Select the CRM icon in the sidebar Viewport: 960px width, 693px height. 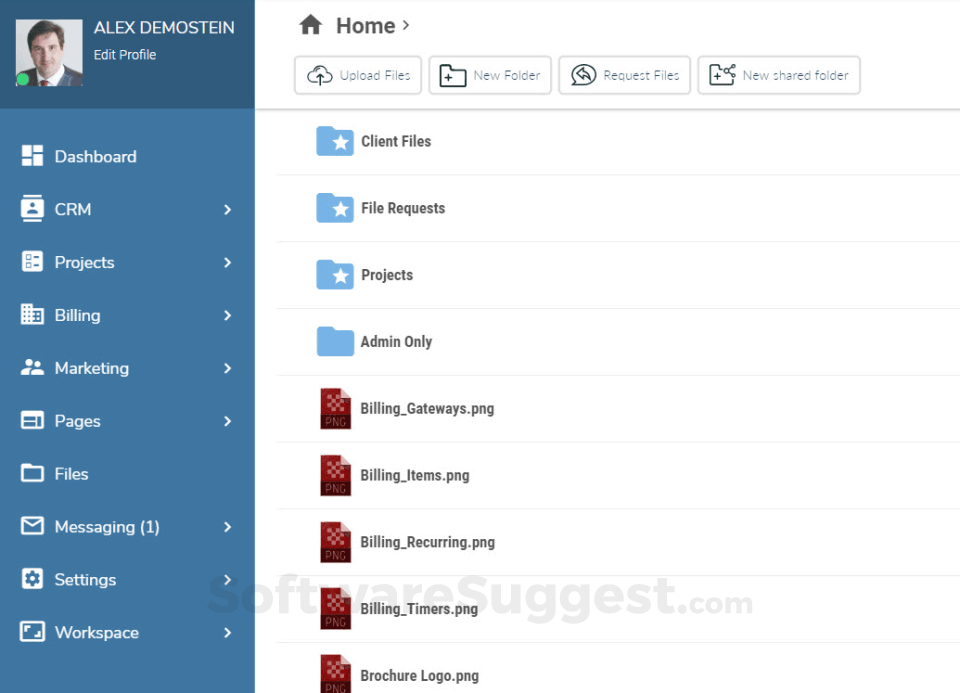[30, 209]
